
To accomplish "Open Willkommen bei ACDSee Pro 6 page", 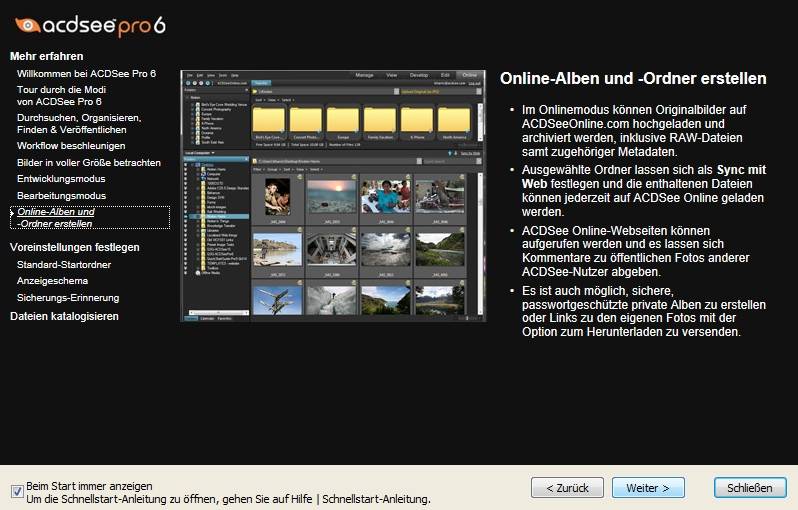I will click(87, 74).
